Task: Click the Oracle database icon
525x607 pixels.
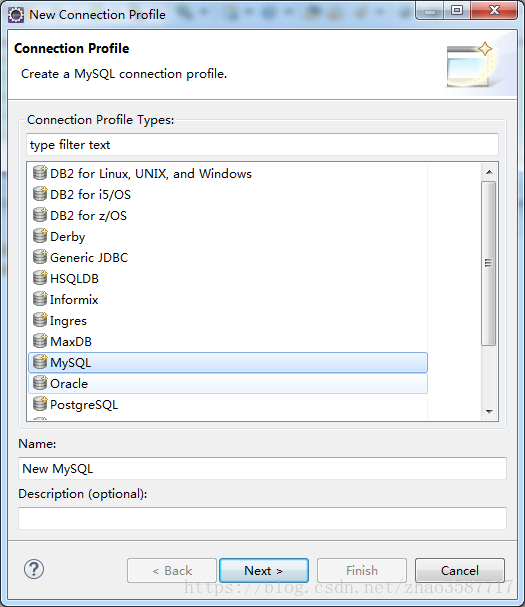Action: pyautogui.click(x=40, y=382)
